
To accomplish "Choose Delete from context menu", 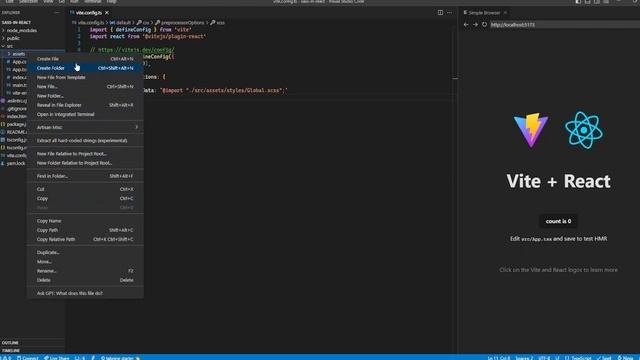I will click(85, 280).
